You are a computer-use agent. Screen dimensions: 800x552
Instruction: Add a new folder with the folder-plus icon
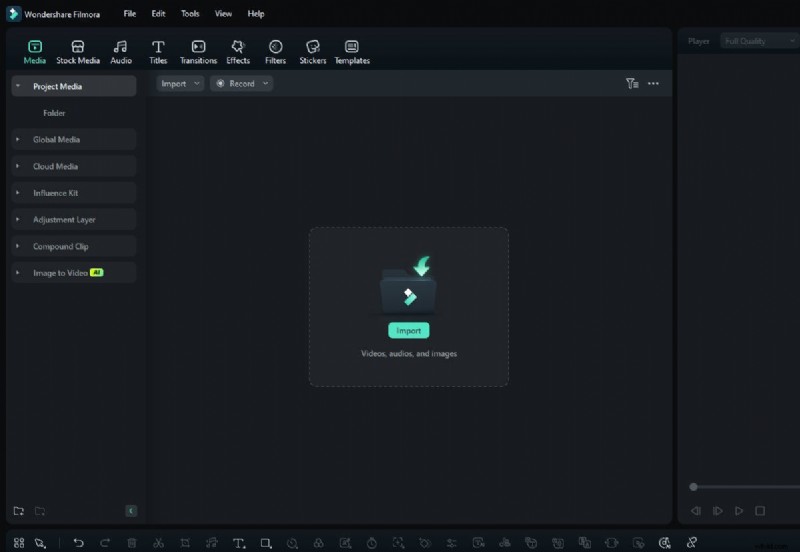19,511
